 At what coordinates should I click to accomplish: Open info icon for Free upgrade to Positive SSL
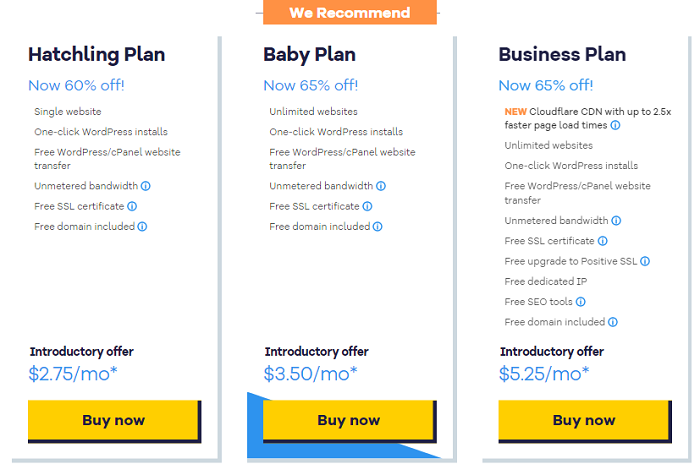[x=645, y=261]
